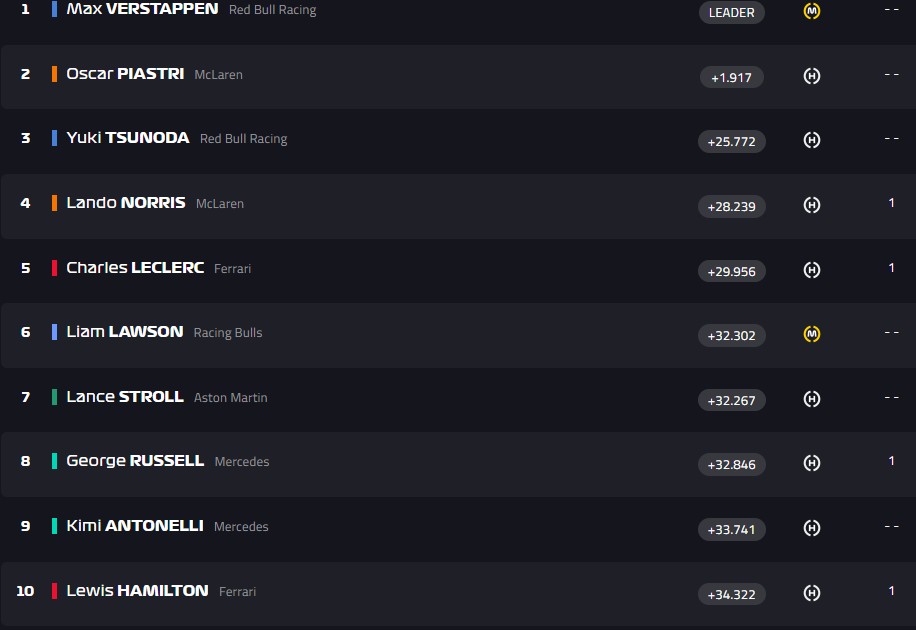Click the red Ferrari color bar beside Hamilton

coord(55,591)
